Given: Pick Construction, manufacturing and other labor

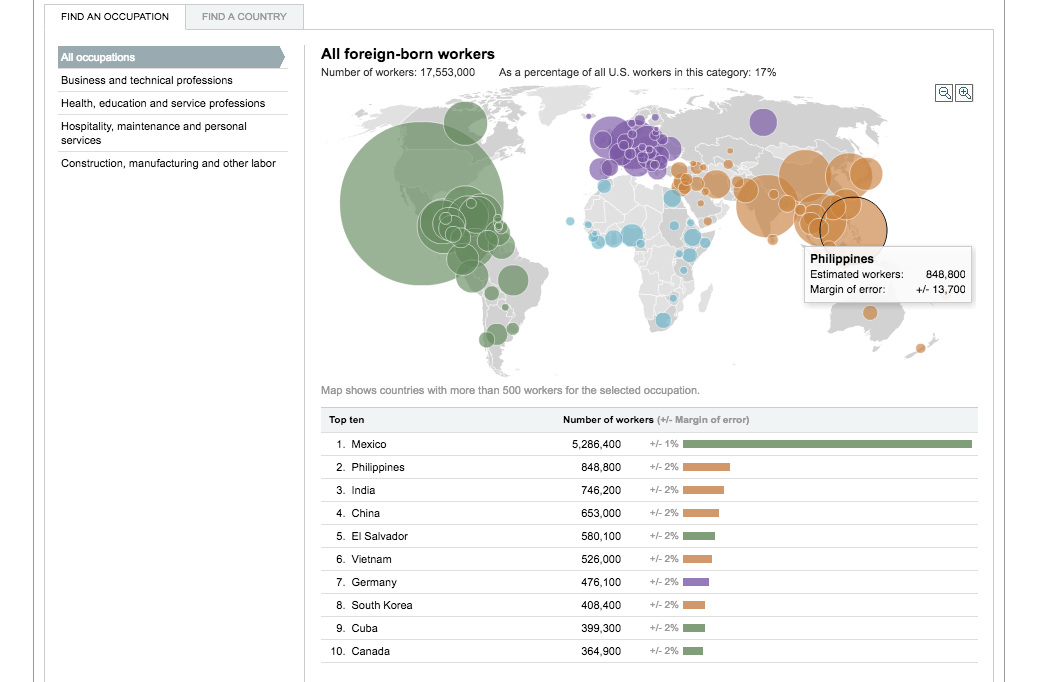Looking at the screenshot, I should (168, 163).
